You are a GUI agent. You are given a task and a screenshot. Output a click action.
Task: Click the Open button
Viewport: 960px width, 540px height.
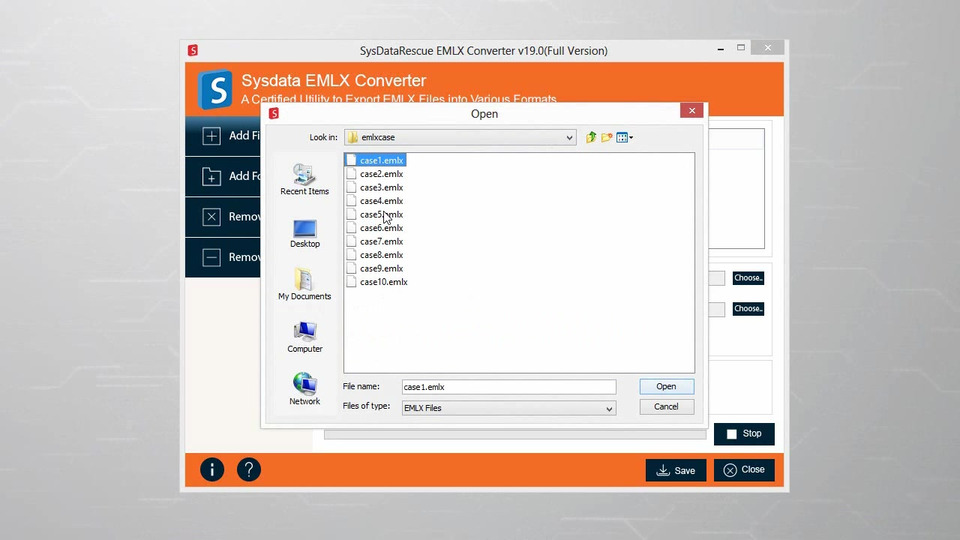pyautogui.click(x=666, y=386)
